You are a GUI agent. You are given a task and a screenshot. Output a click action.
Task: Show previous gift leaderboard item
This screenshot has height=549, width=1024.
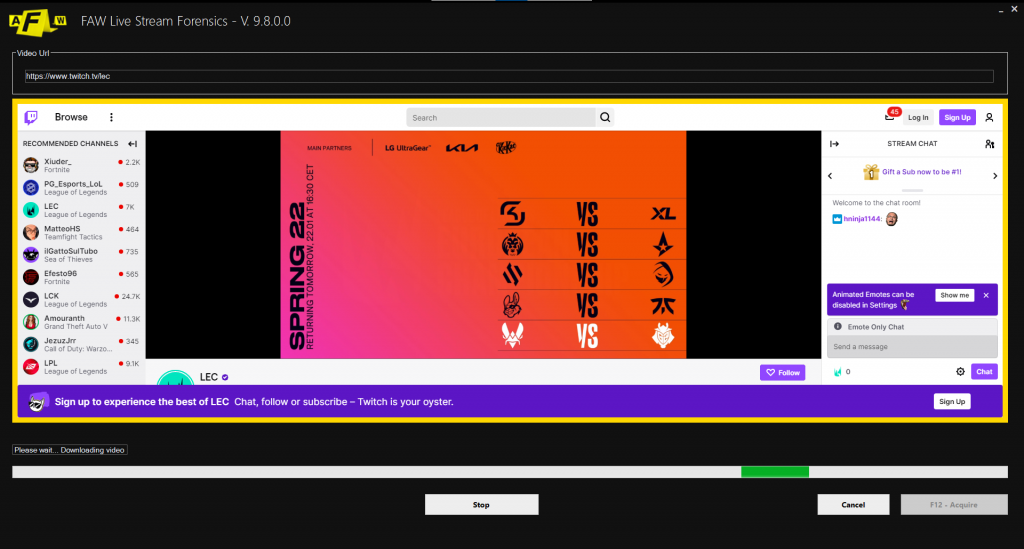[830, 176]
